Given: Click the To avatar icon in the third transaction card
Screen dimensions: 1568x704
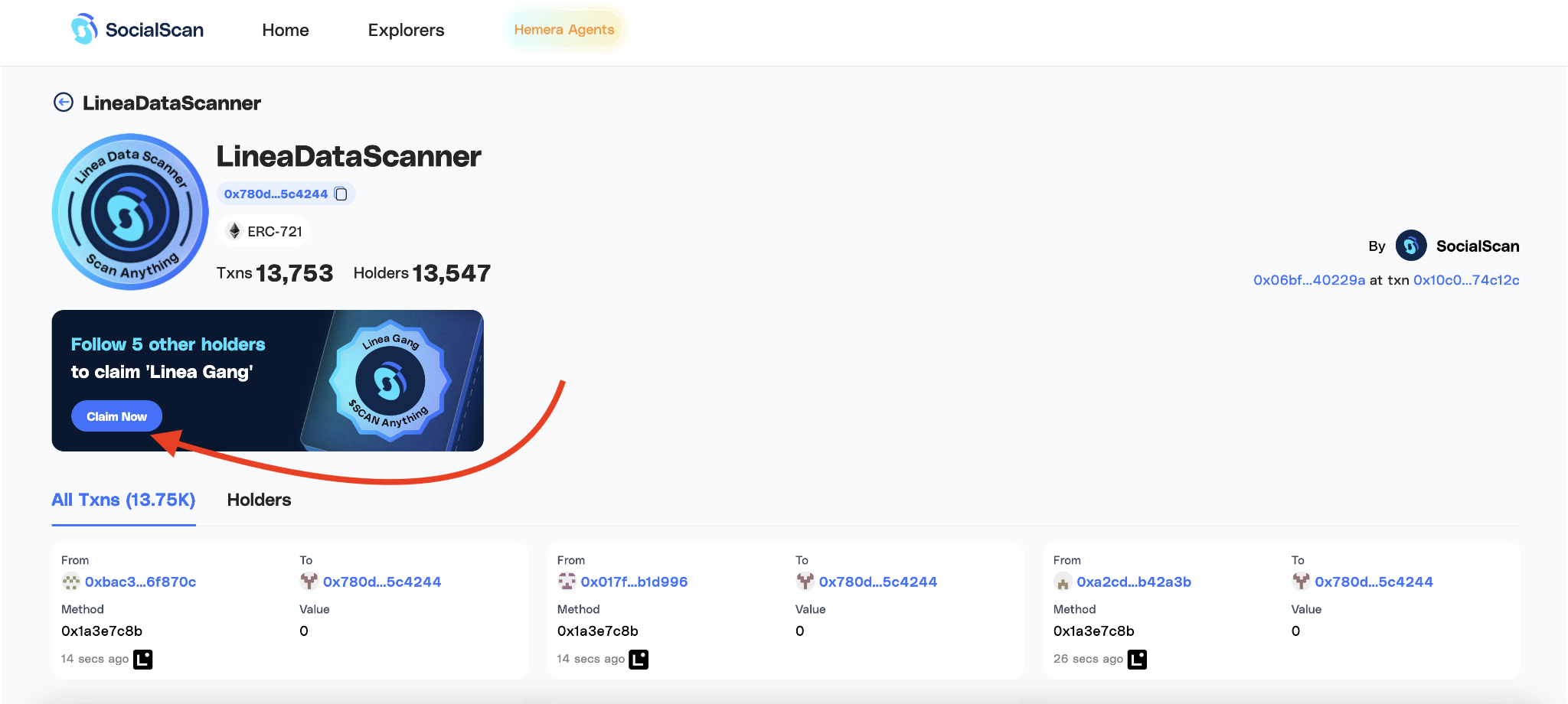Looking at the screenshot, I should click(x=1301, y=582).
